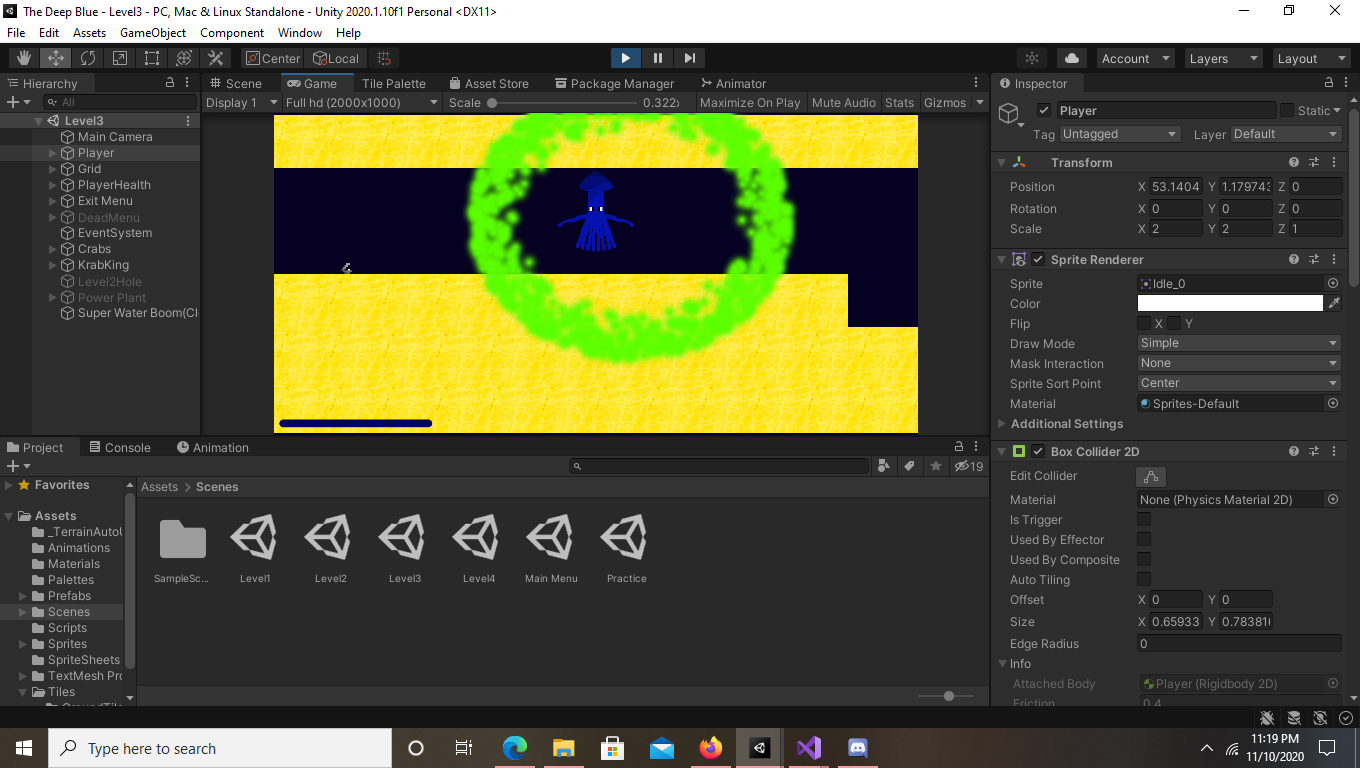Enable Flip Y checkbox
1360x768 pixels.
point(1174,323)
